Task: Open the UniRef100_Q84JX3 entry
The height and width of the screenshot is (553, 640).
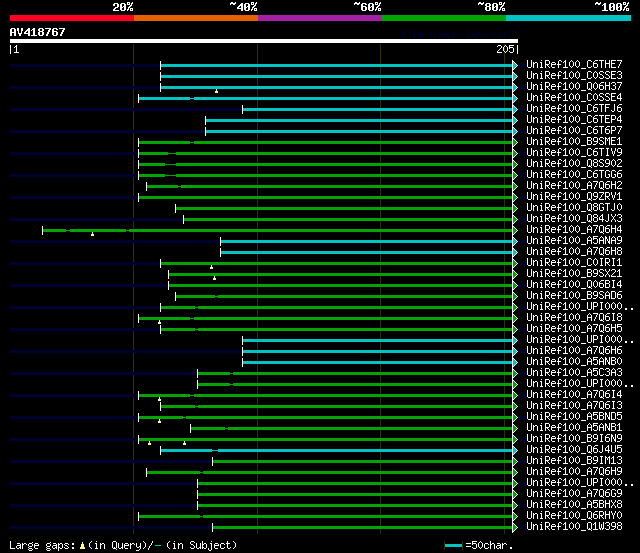Action: (x=574, y=219)
